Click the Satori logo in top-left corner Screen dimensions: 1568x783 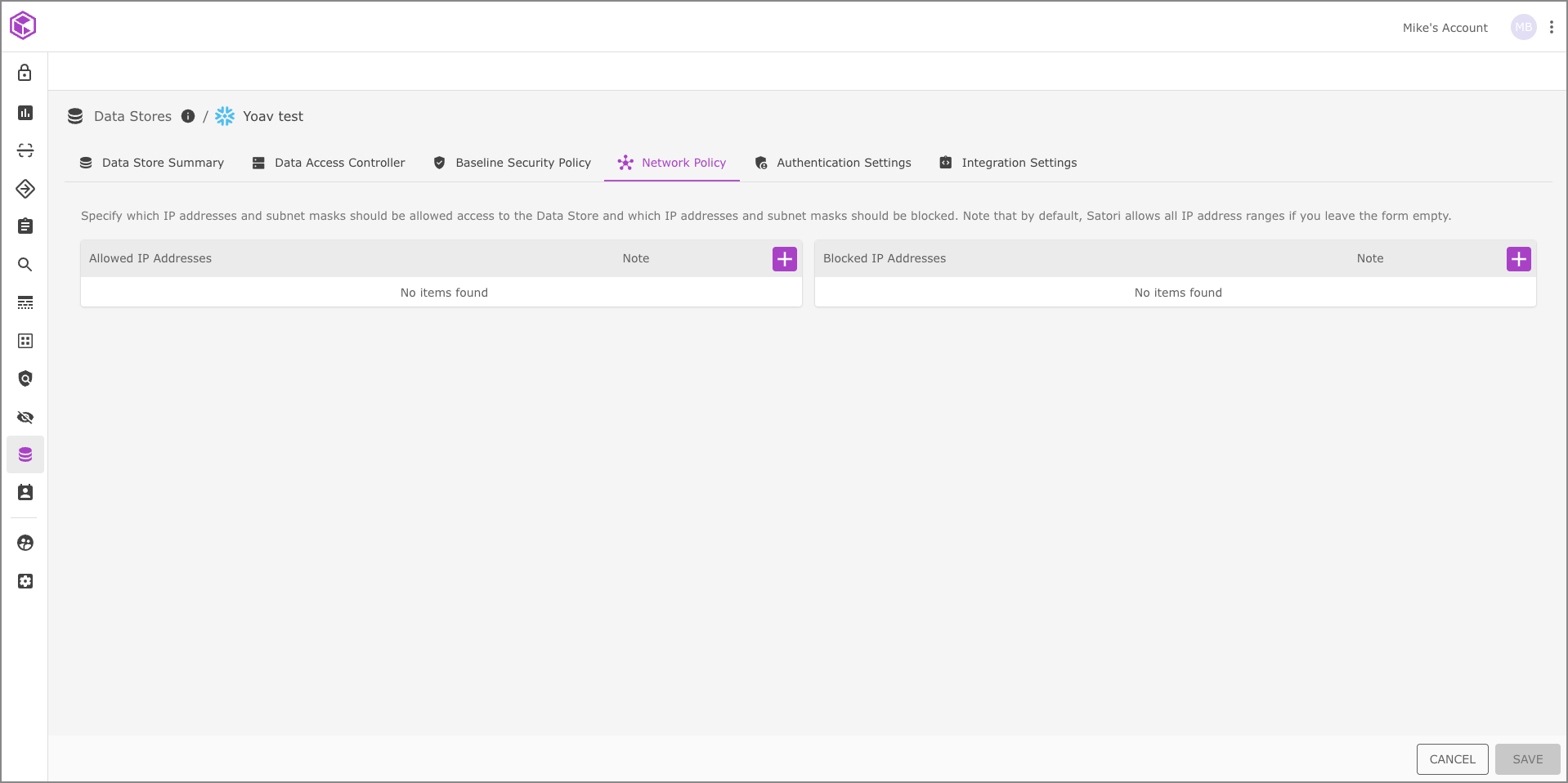coord(23,25)
